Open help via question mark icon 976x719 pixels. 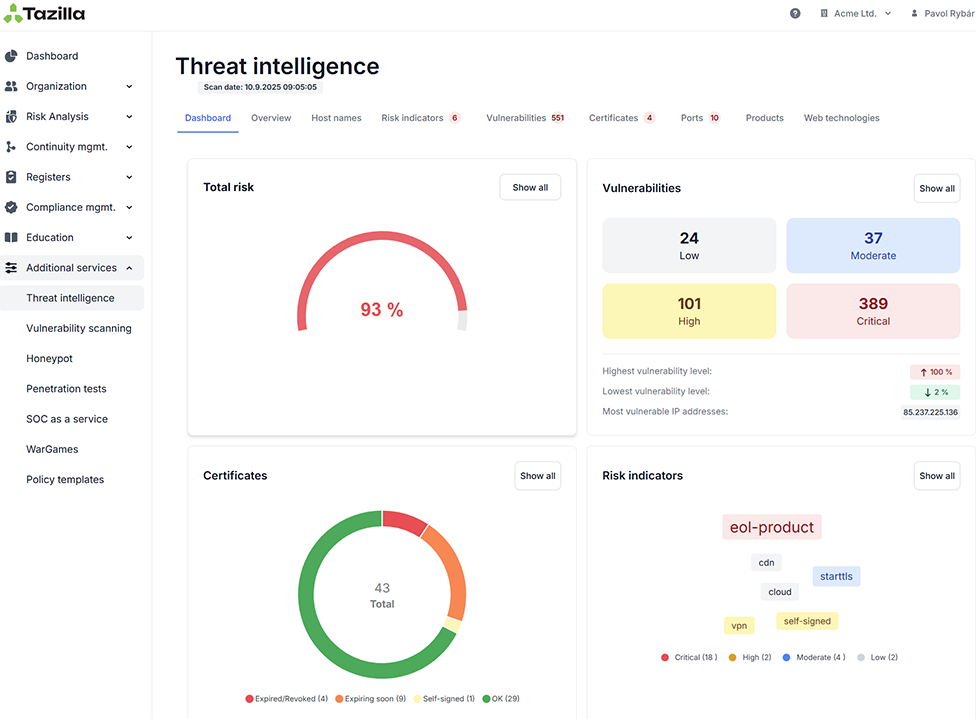click(x=795, y=13)
